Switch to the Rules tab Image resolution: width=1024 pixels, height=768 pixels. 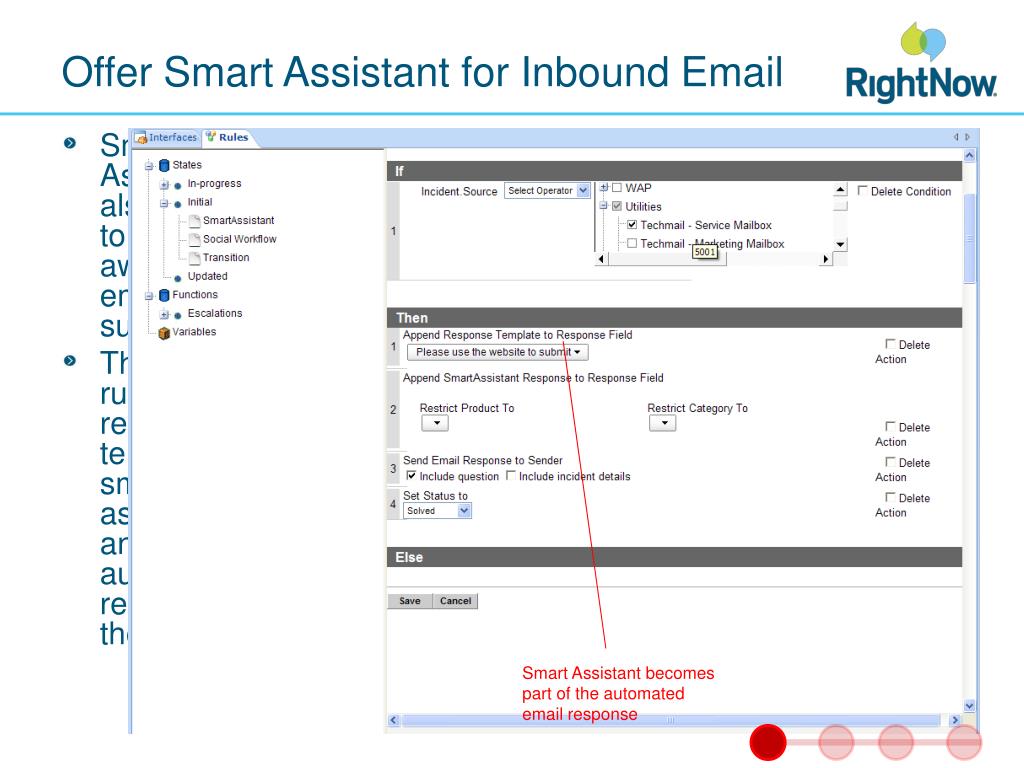pos(227,137)
